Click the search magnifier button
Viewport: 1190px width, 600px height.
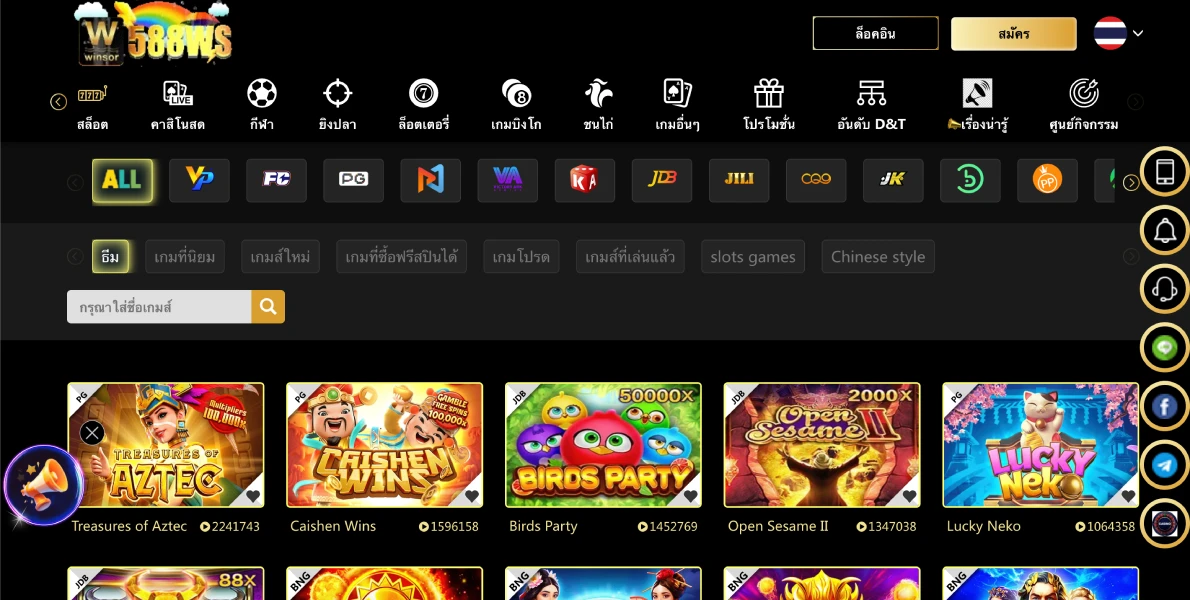pyautogui.click(x=268, y=307)
